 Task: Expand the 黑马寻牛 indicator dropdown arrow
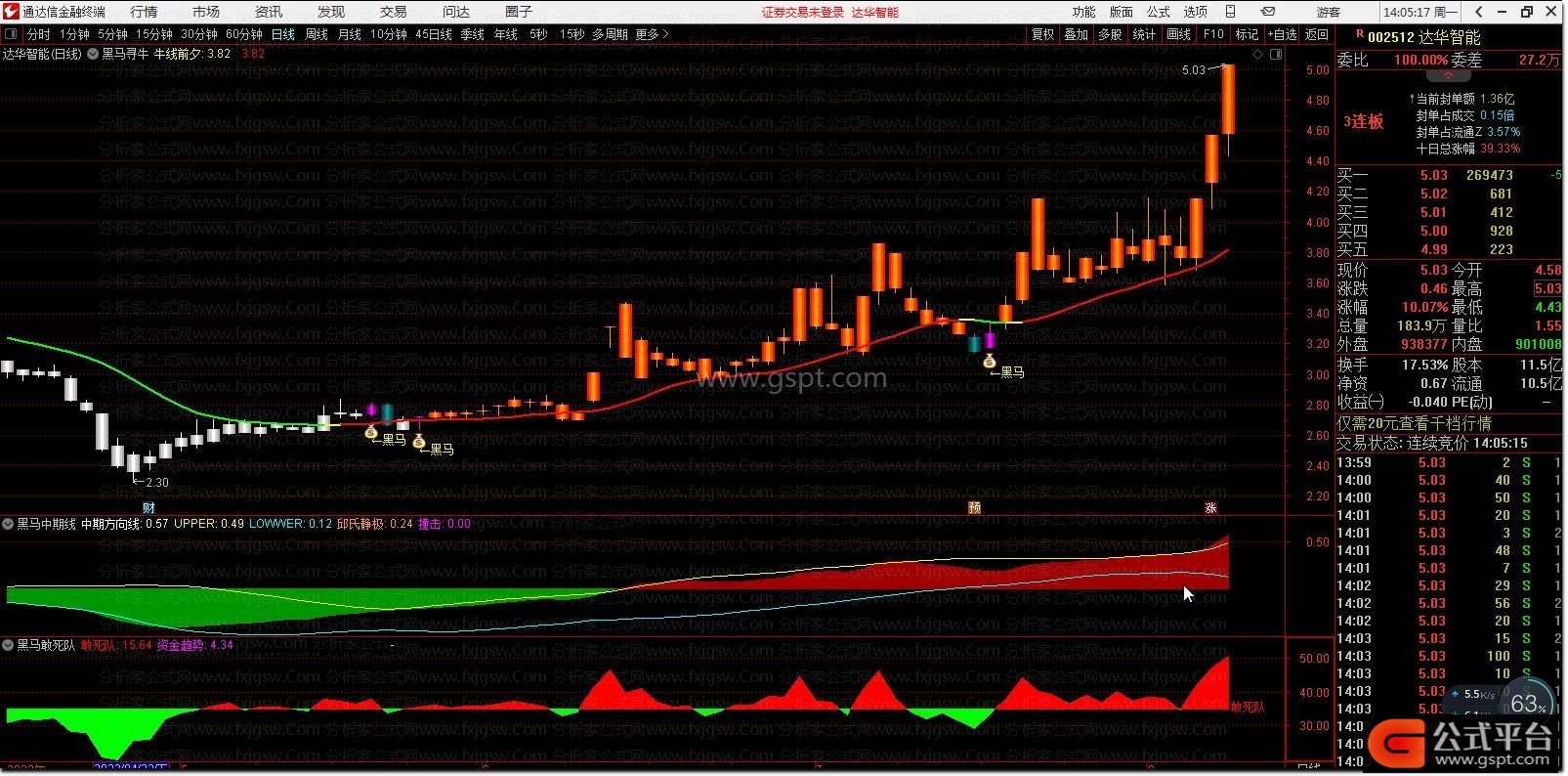(93, 54)
